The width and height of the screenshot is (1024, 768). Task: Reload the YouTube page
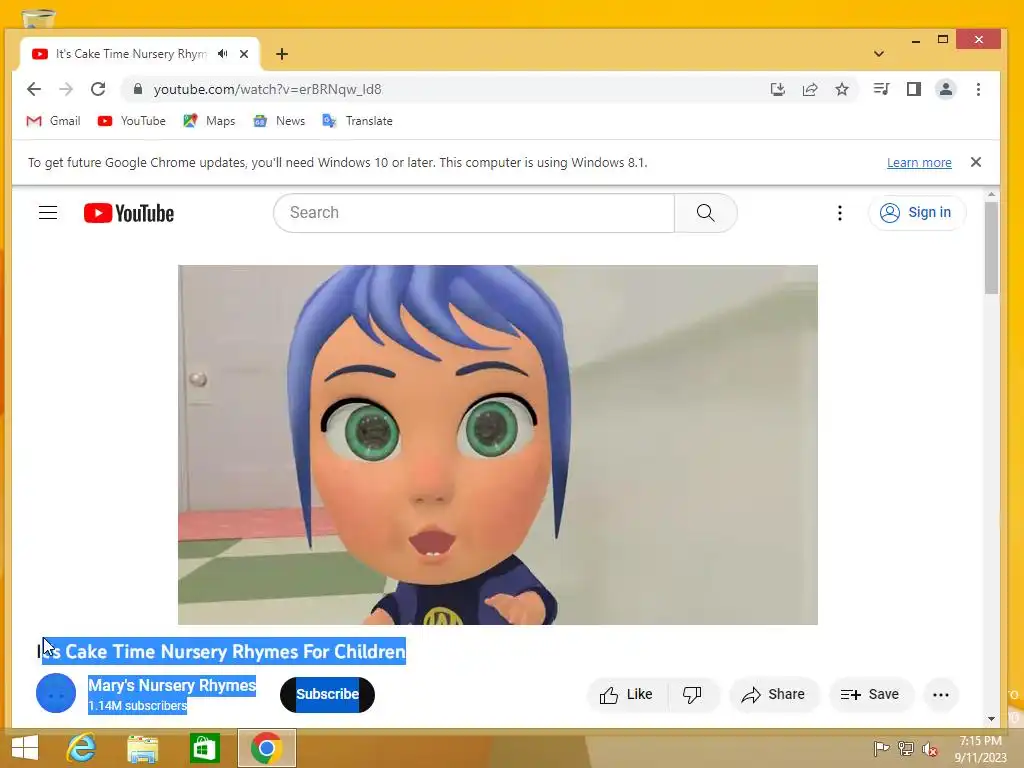coord(98,89)
